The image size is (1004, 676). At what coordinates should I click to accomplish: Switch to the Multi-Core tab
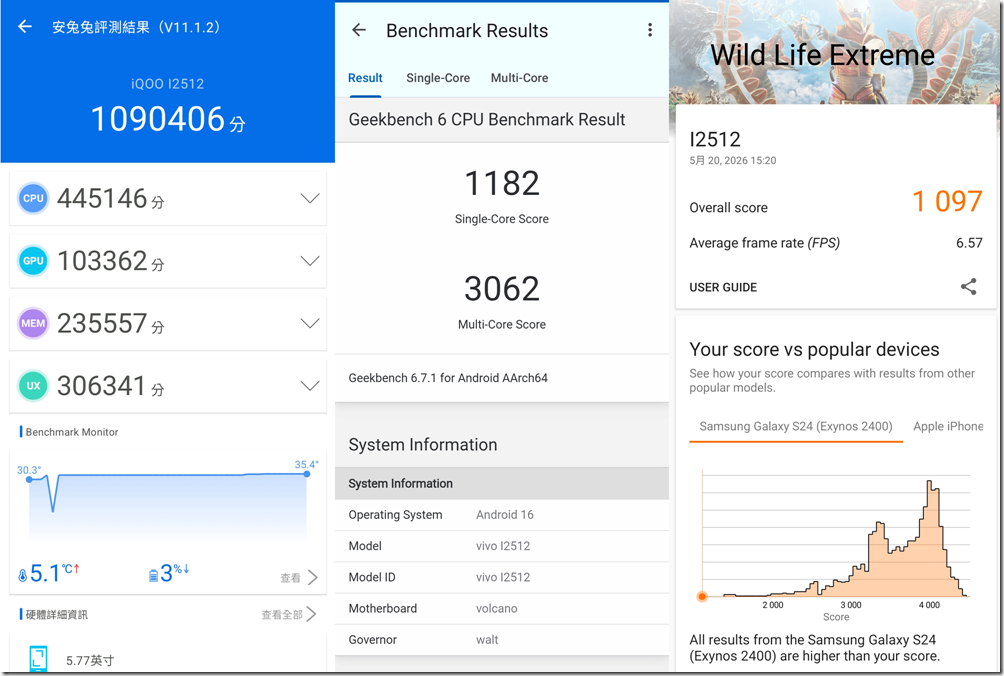coord(519,78)
